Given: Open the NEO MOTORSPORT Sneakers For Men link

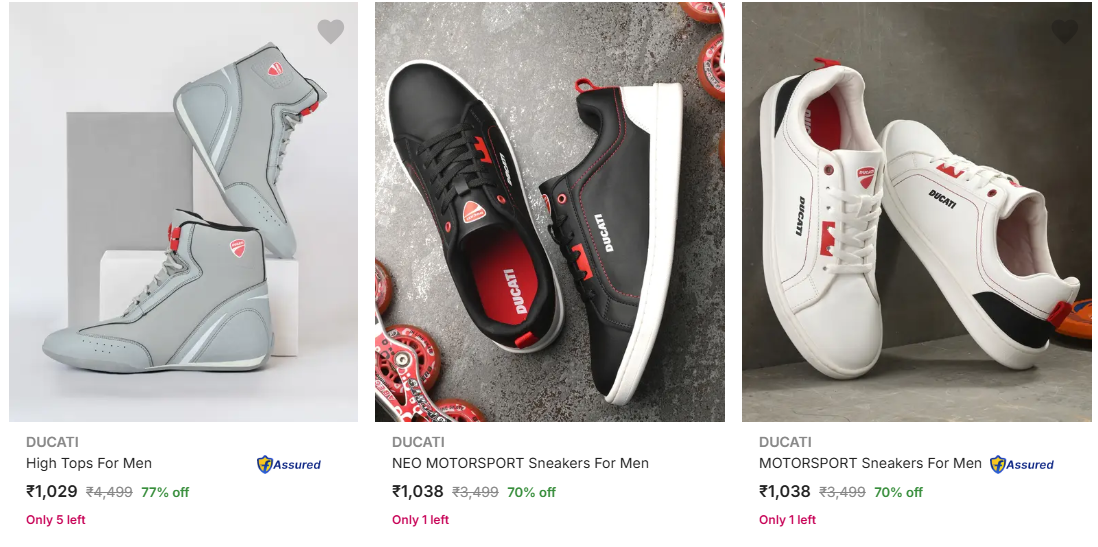Looking at the screenshot, I should click(520, 463).
